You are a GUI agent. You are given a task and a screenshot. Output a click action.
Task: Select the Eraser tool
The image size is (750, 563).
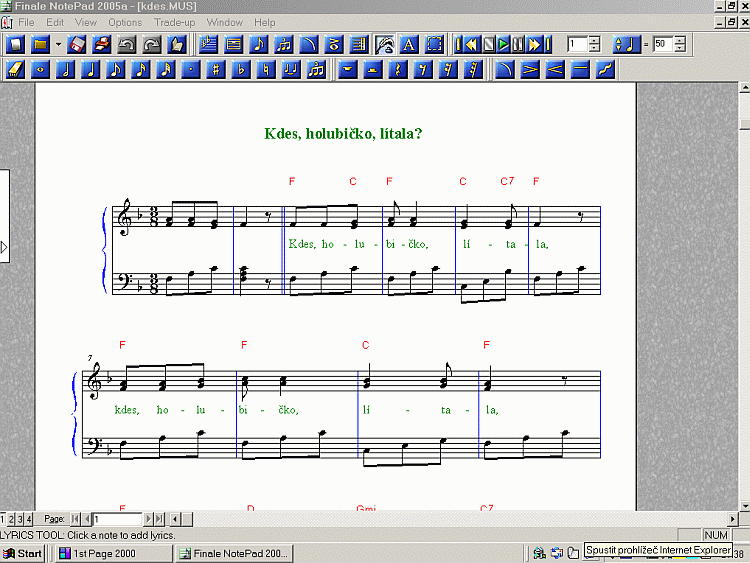coord(16,69)
